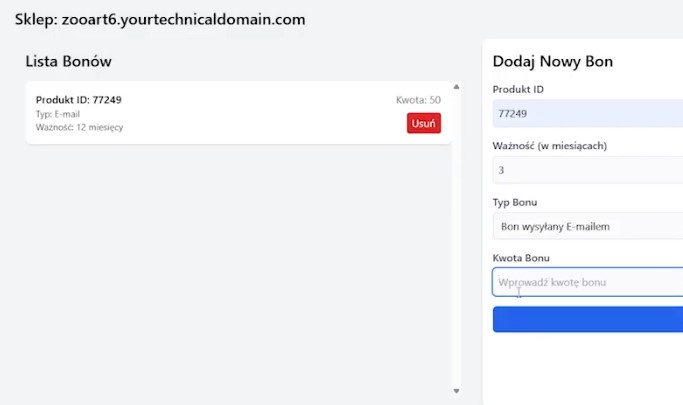Viewport: 683px width, 405px height.
Task: Click the Kwota Bonu amount field
Action: 588,282
